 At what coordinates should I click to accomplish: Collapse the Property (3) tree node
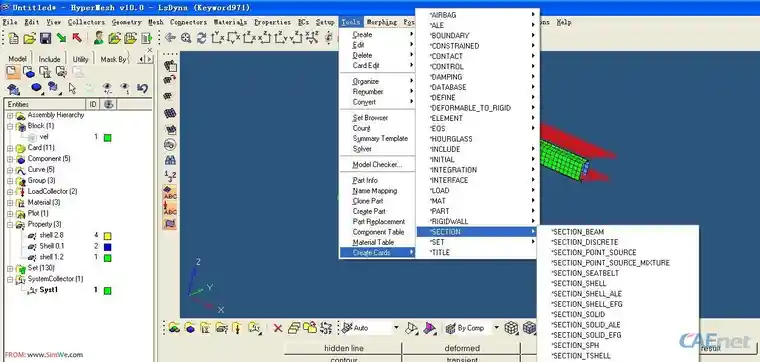point(10,224)
